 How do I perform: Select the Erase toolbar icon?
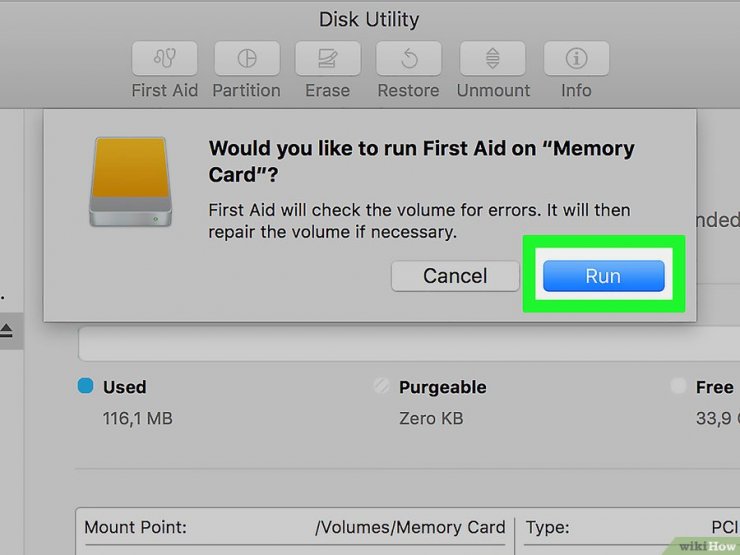pyautogui.click(x=328, y=58)
